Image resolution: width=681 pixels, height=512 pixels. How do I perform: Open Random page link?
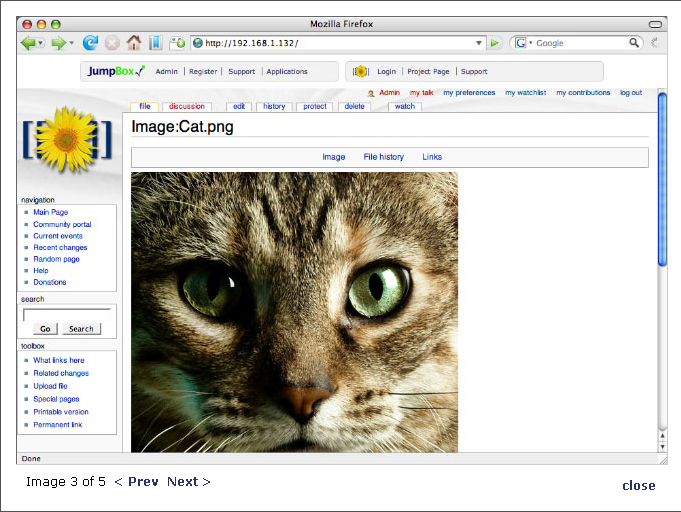(56, 259)
